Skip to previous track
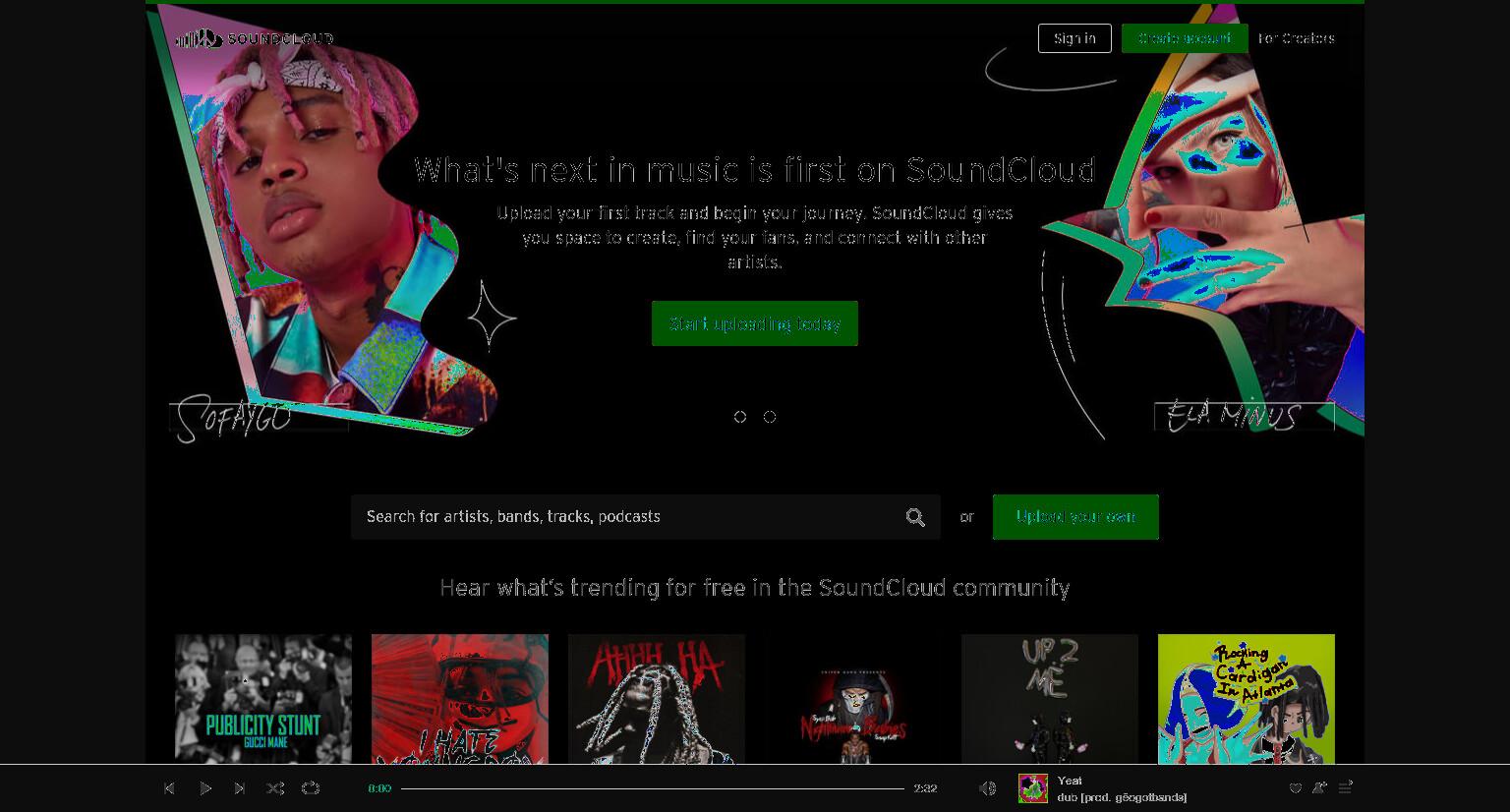This screenshot has width=1510, height=812. (x=169, y=788)
